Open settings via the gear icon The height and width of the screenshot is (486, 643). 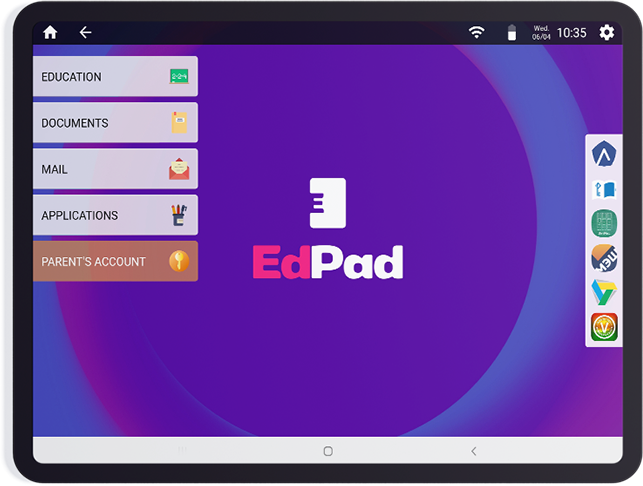pyautogui.click(x=606, y=32)
